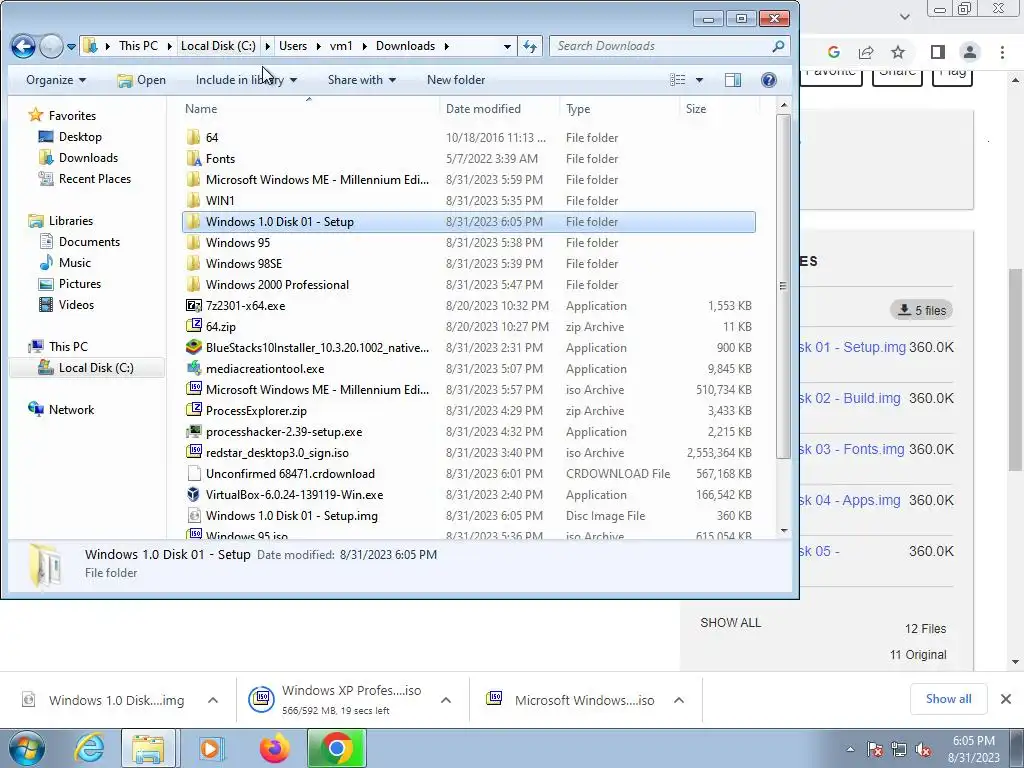Viewport: 1024px width, 768px height.
Task: Click the processhacker-2.39-setup.exe icon
Action: click(x=194, y=432)
